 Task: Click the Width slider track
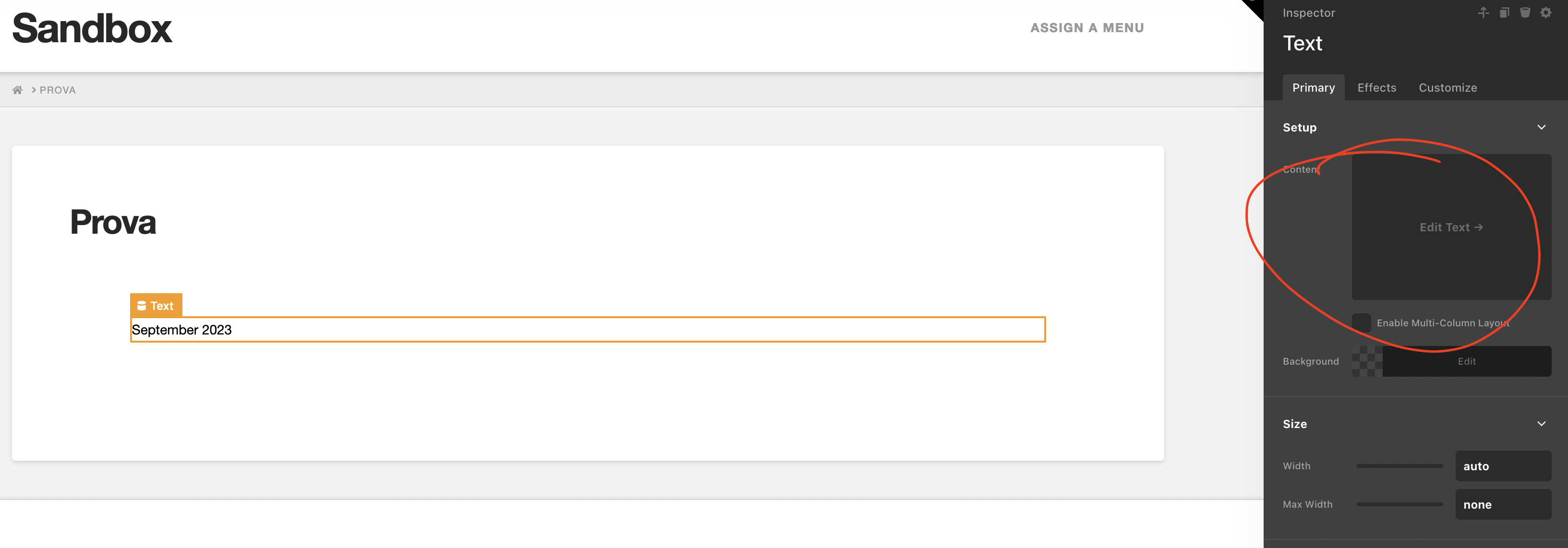click(x=1399, y=466)
